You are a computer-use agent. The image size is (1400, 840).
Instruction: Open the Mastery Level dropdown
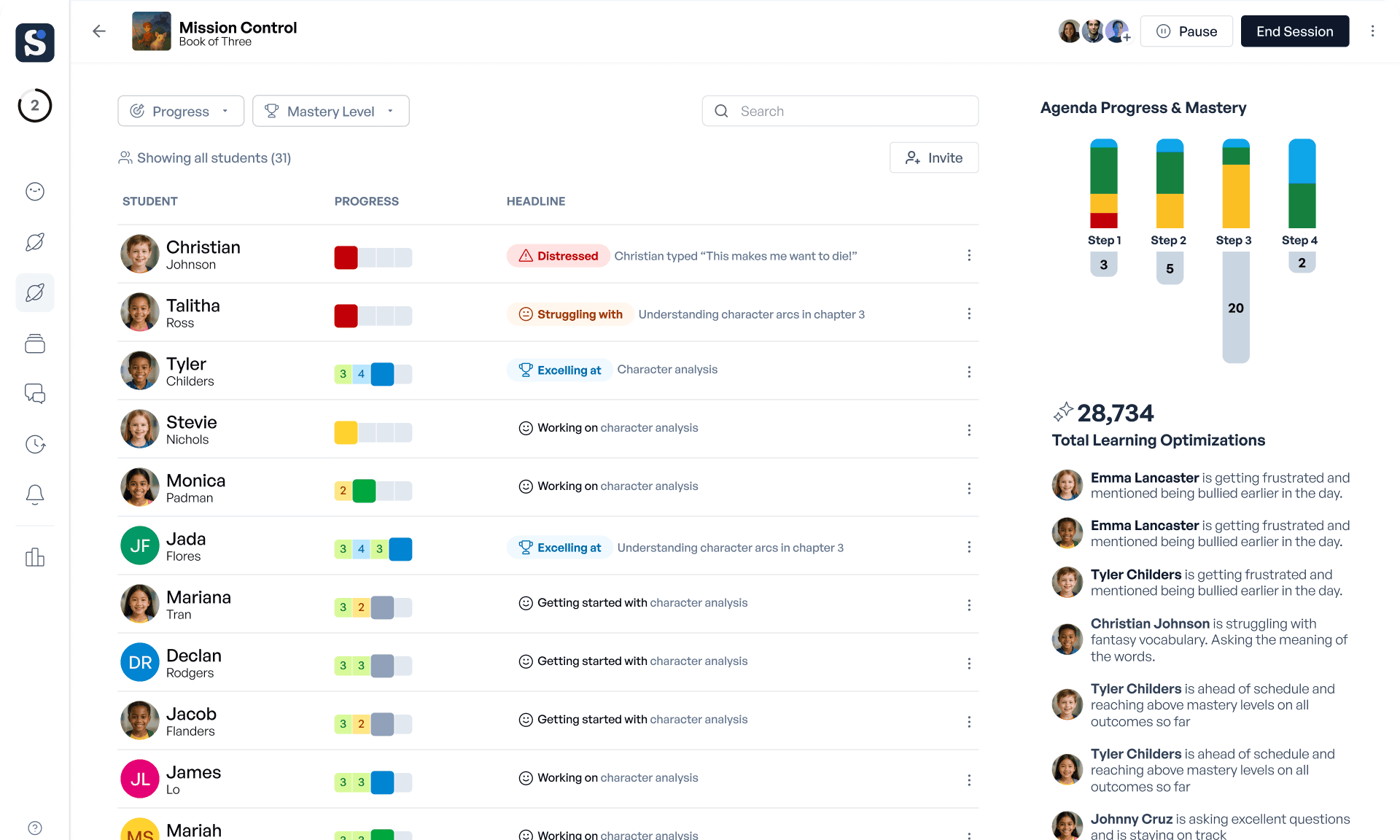(330, 111)
